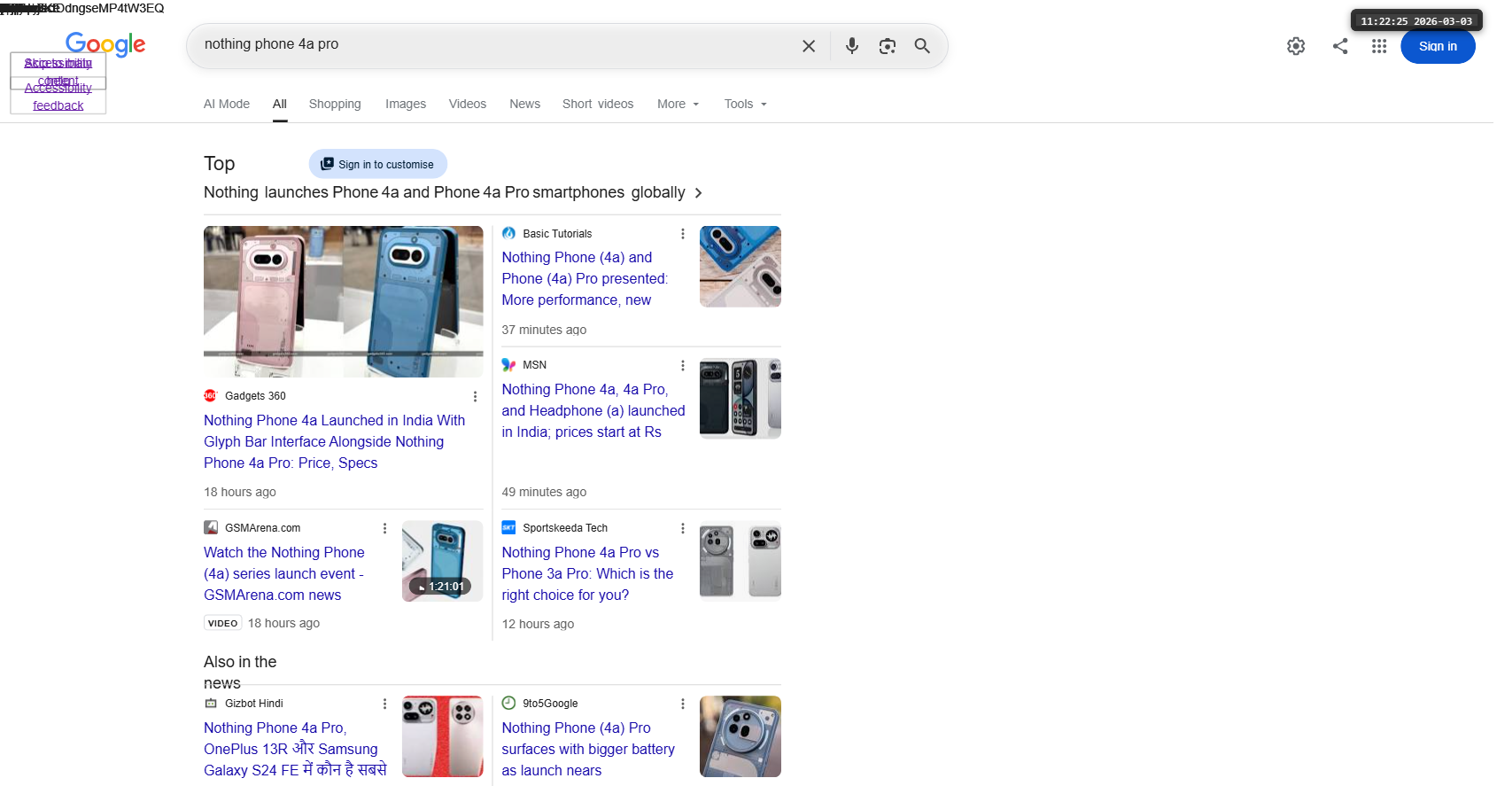Screen dimensions: 1512x786
Task: Open options menu for Basic Tutorials result
Action: tap(682, 234)
